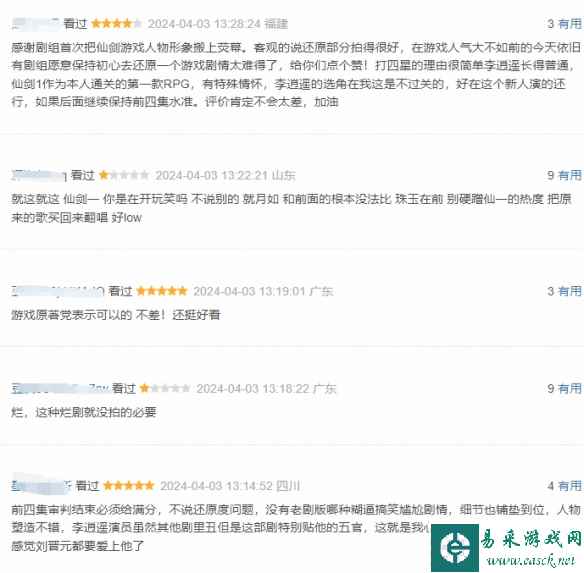Click 有用 on the 13:18:22 review
584x573 pixels.
point(570,389)
